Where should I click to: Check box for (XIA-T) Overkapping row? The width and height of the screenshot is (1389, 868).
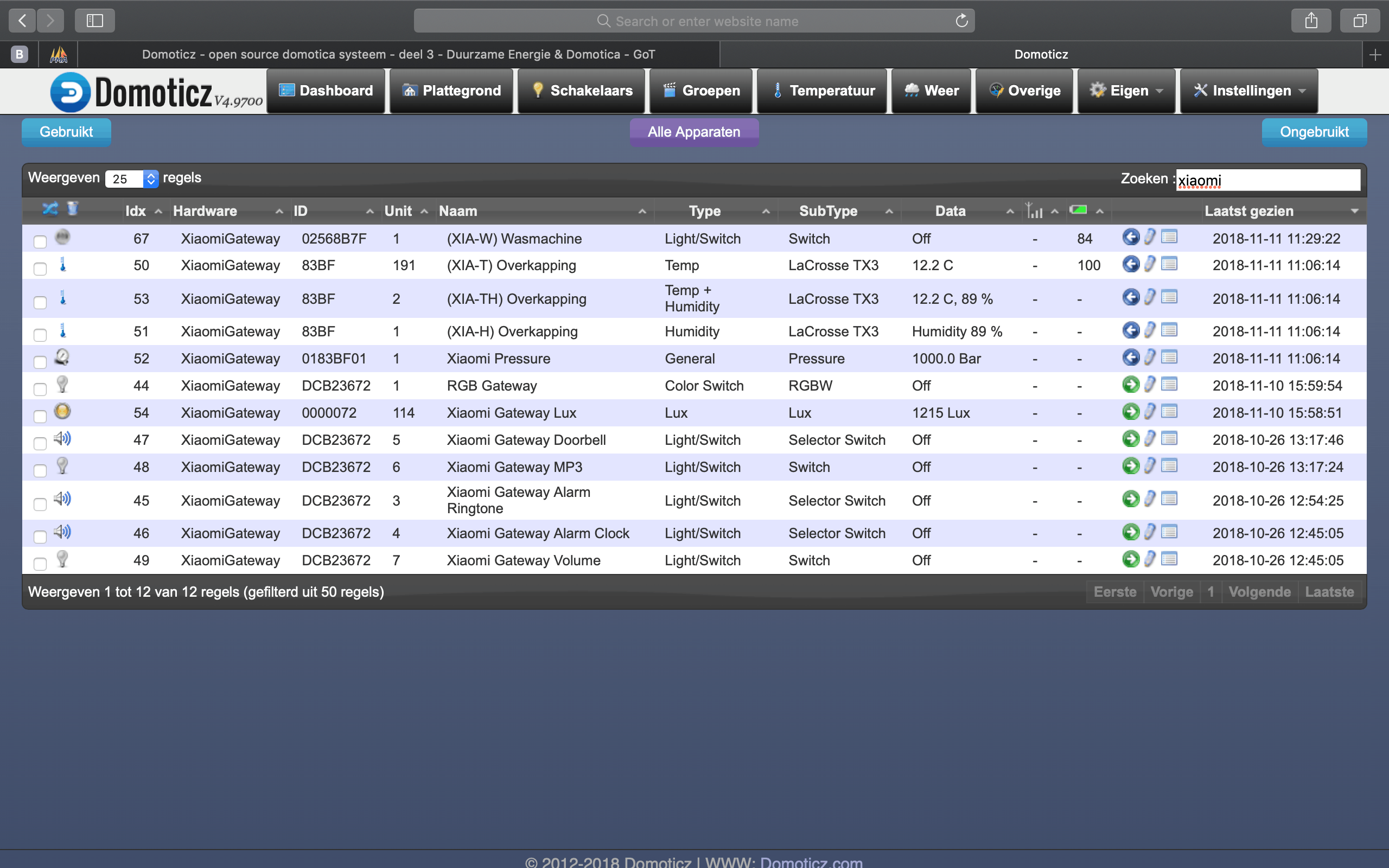tap(40, 269)
